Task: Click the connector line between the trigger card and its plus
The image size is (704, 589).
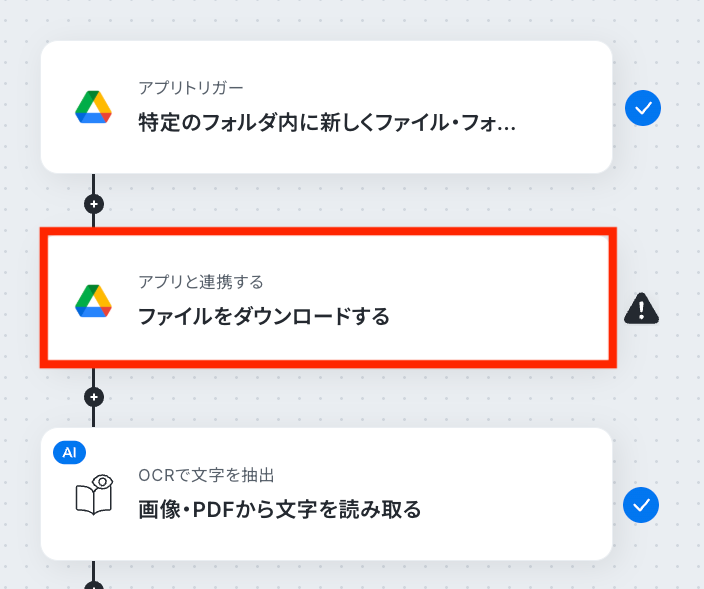Action: [x=93, y=184]
